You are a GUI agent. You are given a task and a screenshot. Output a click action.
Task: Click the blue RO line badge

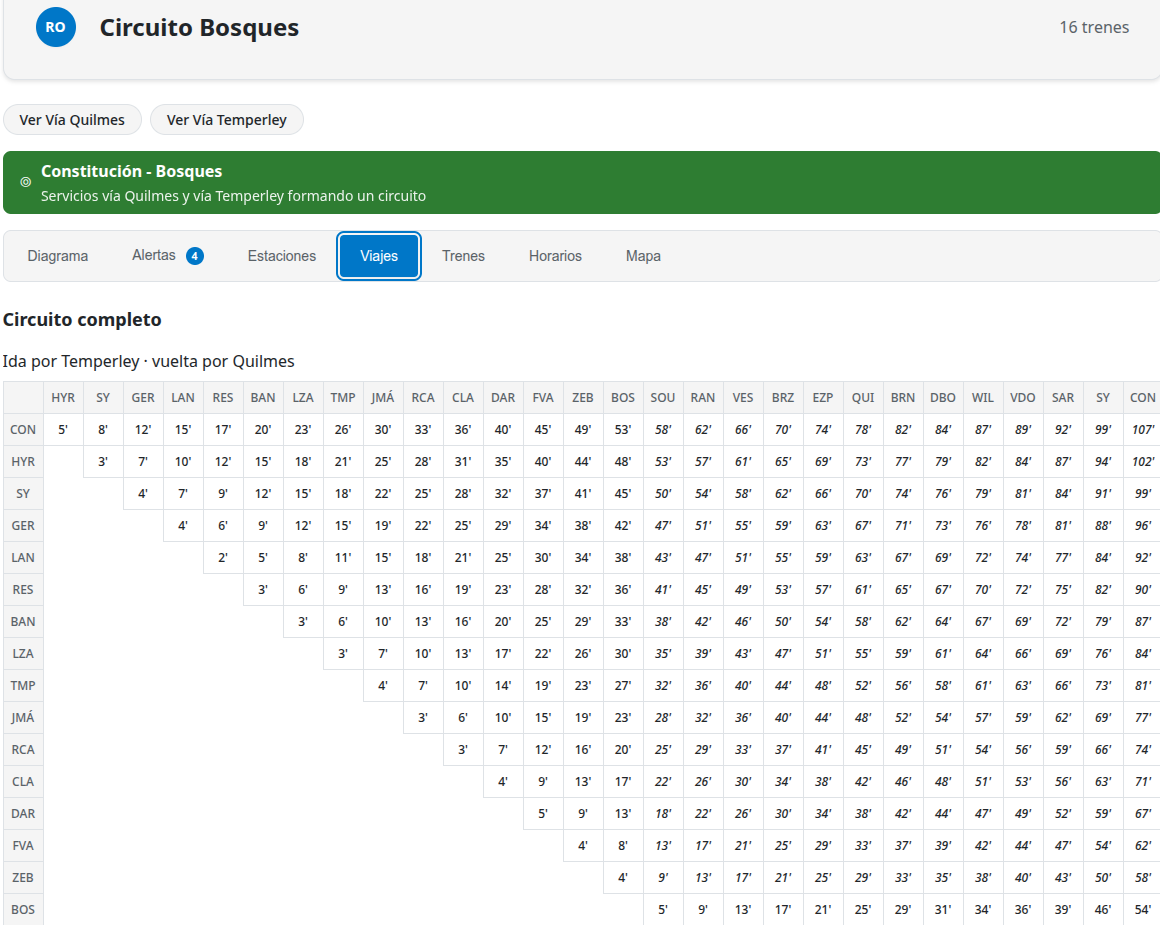coord(55,27)
